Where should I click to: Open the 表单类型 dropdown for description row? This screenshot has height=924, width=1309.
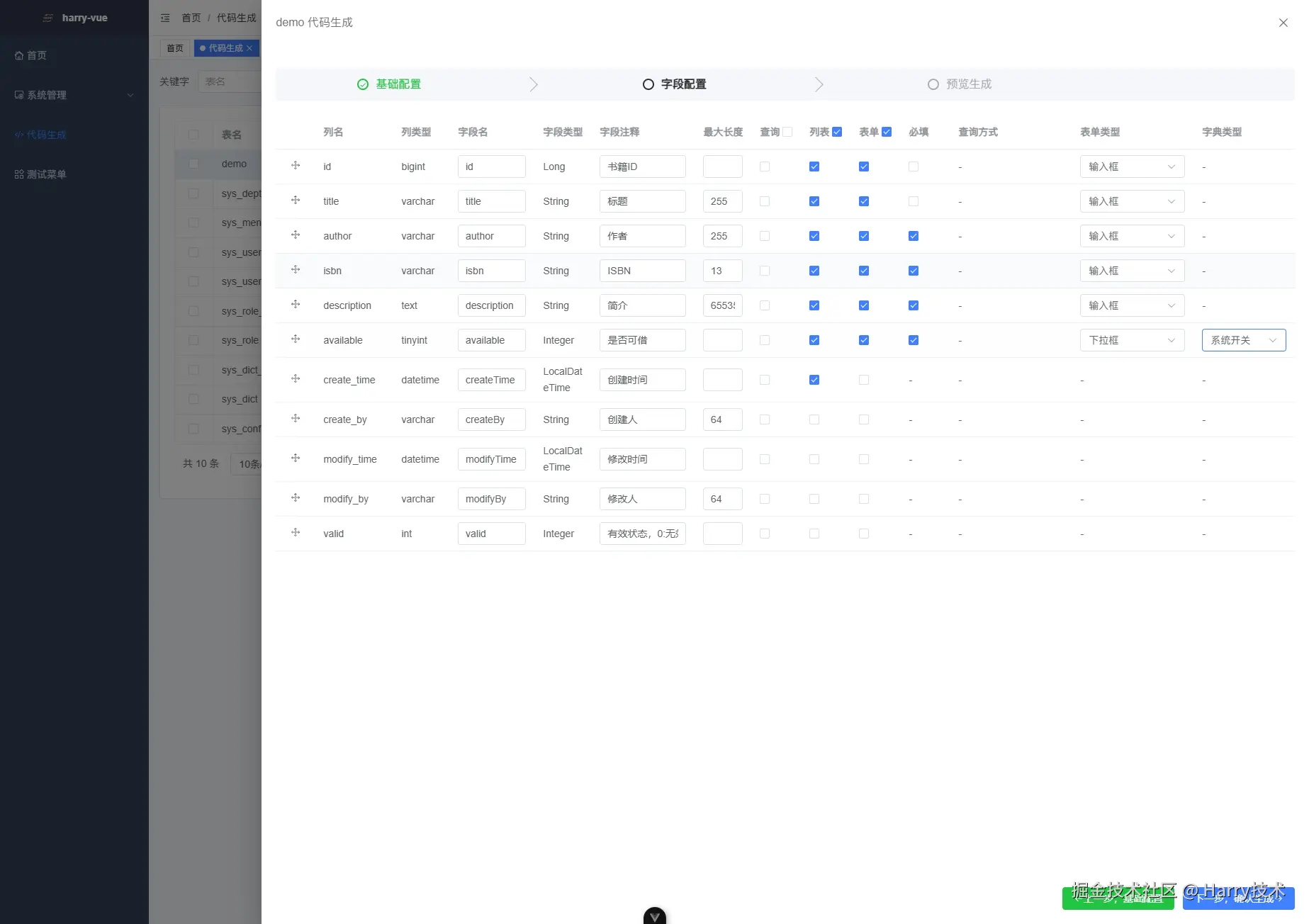click(x=1132, y=305)
